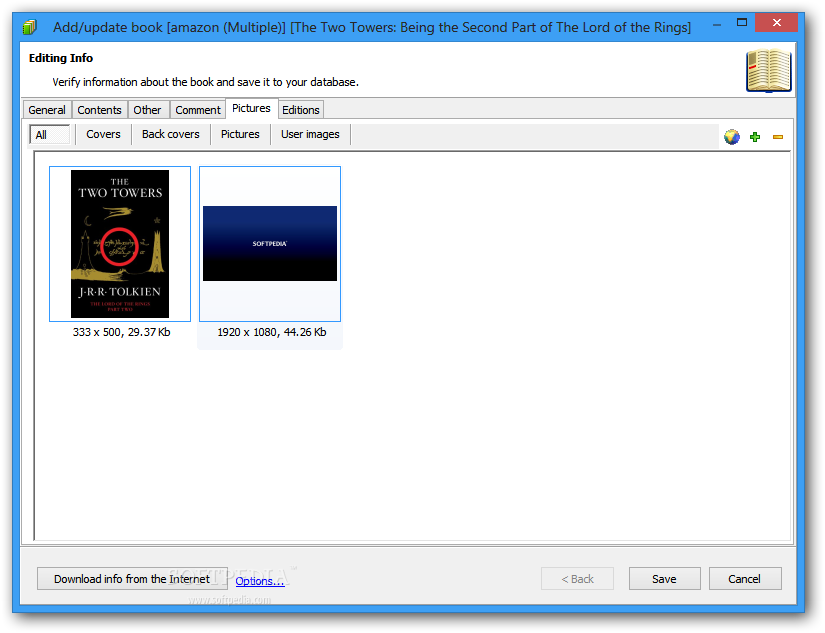825x633 pixels.
Task: Cancel the book editing dialog
Action: click(744, 579)
